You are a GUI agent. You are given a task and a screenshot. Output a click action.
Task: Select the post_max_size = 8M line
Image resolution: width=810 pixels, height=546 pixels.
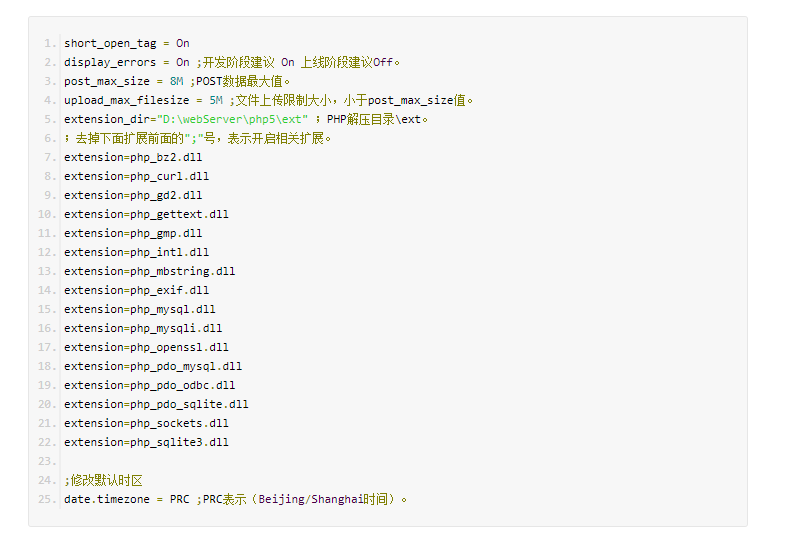click(x=124, y=81)
